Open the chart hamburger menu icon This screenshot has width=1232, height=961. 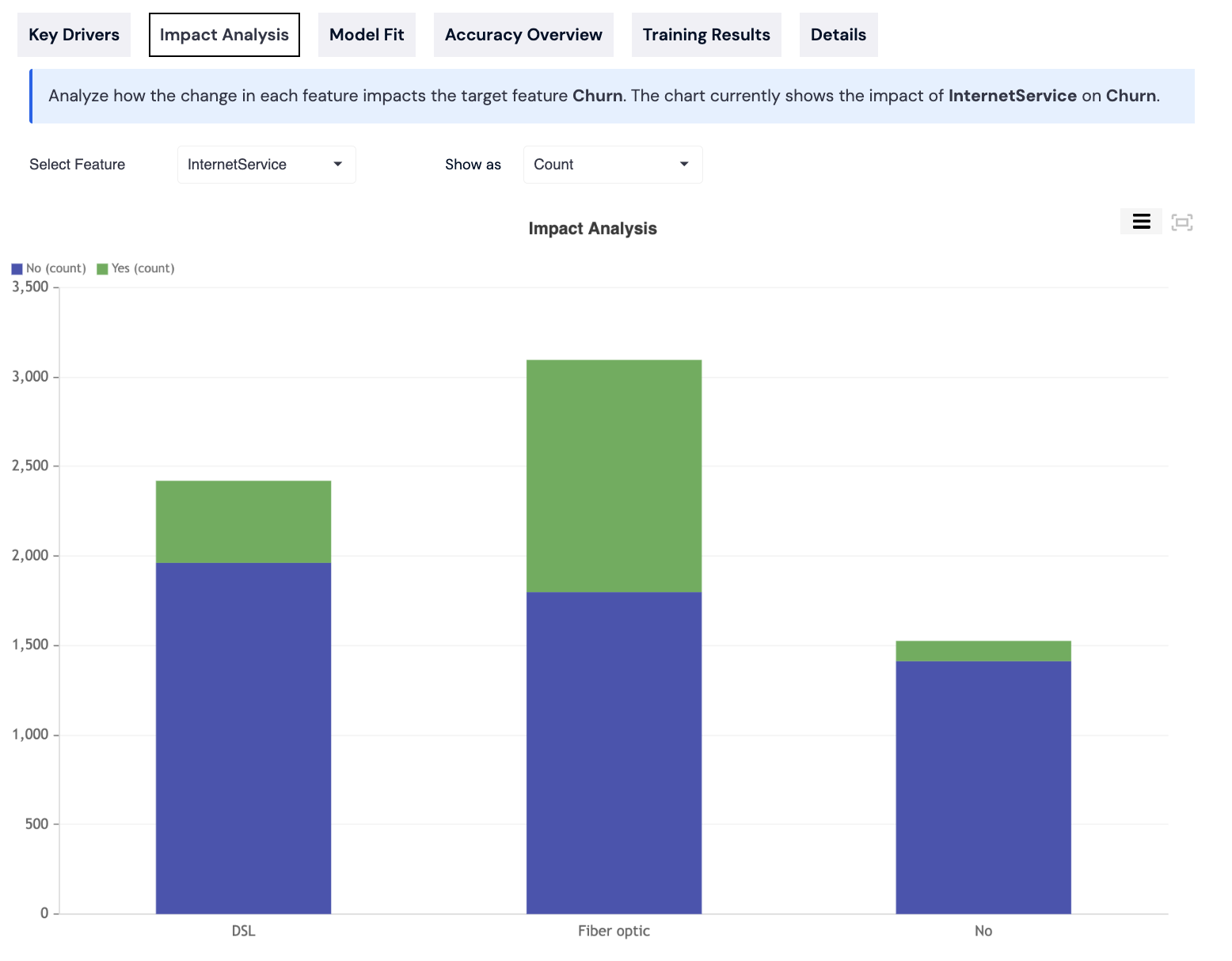click(1141, 222)
